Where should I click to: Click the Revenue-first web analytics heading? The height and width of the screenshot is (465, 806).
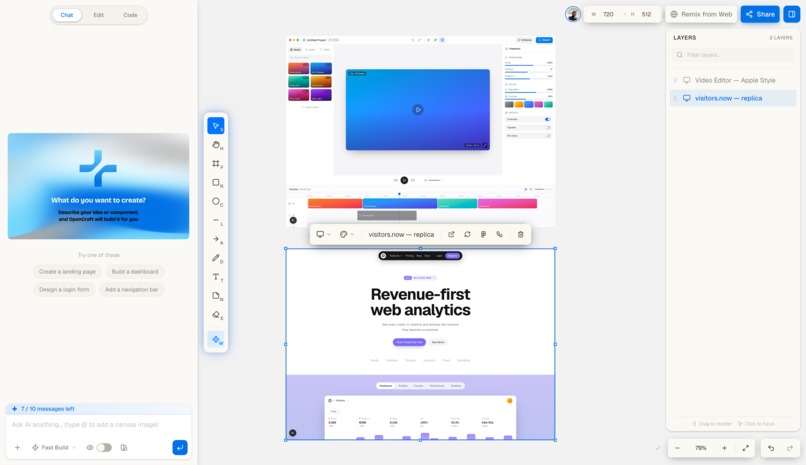coord(420,302)
